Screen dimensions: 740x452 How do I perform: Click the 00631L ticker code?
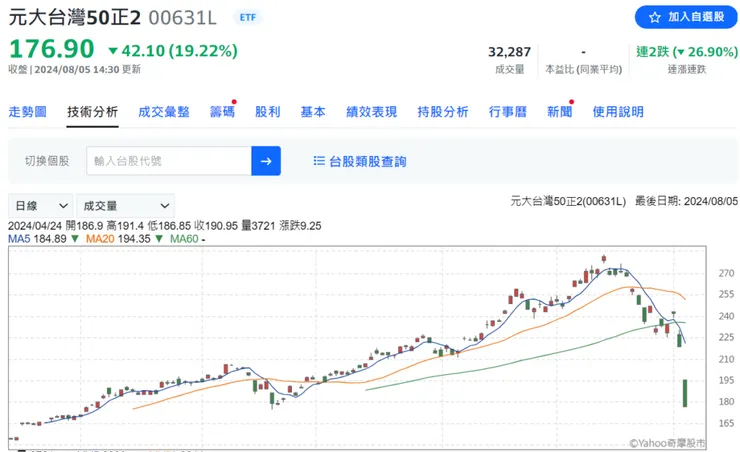(x=182, y=18)
